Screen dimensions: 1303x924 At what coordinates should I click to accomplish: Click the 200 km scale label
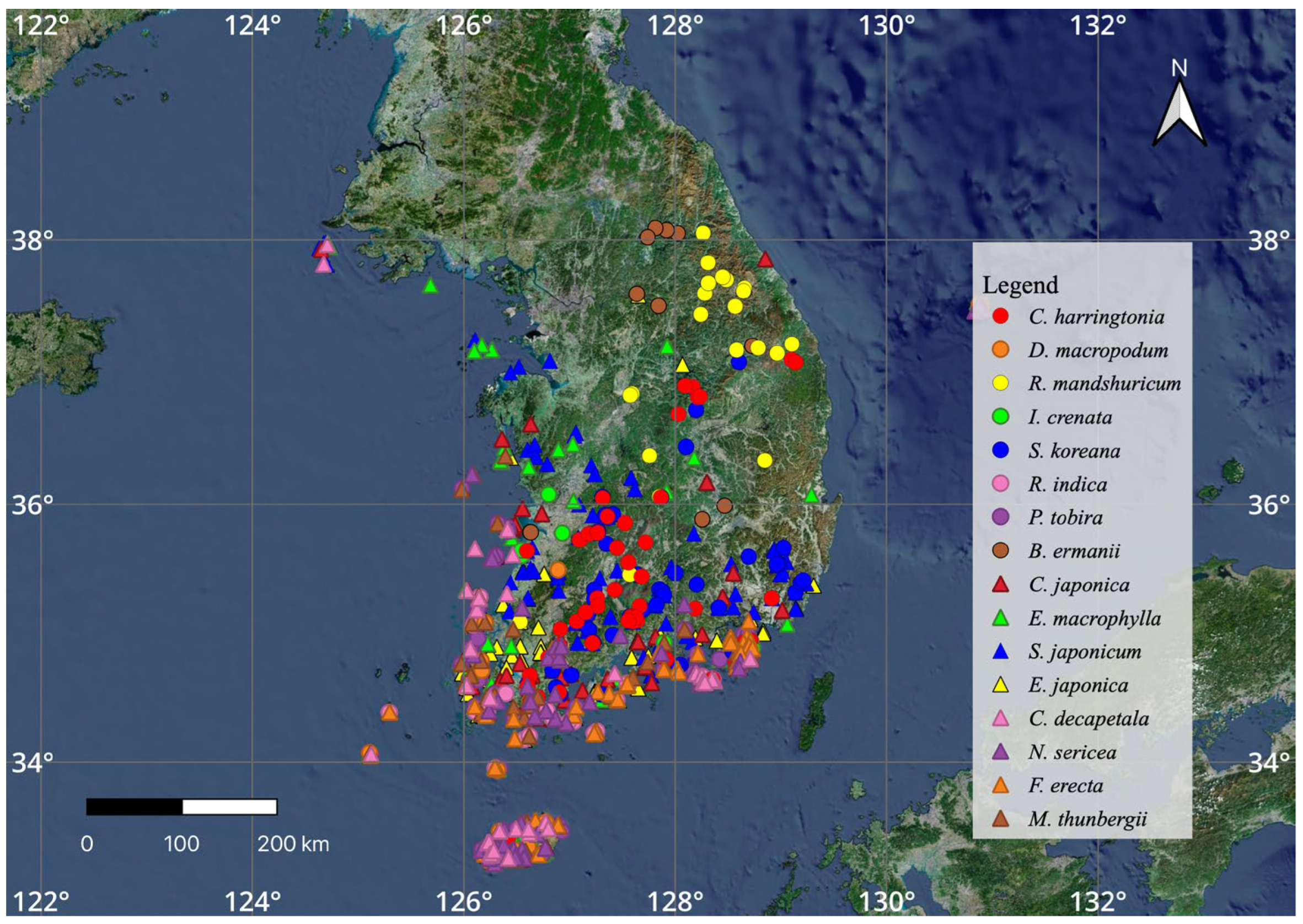pyautogui.click(x=293, y=844)
